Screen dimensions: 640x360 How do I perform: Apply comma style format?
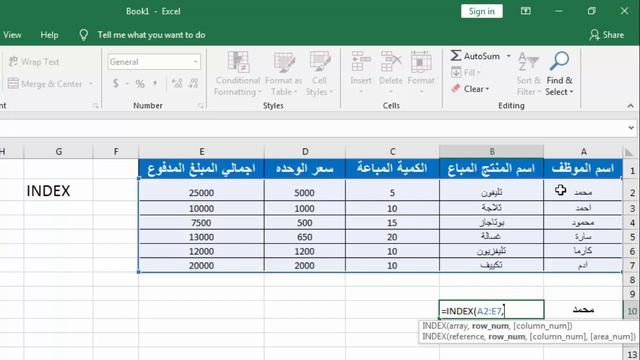point(155,84)
